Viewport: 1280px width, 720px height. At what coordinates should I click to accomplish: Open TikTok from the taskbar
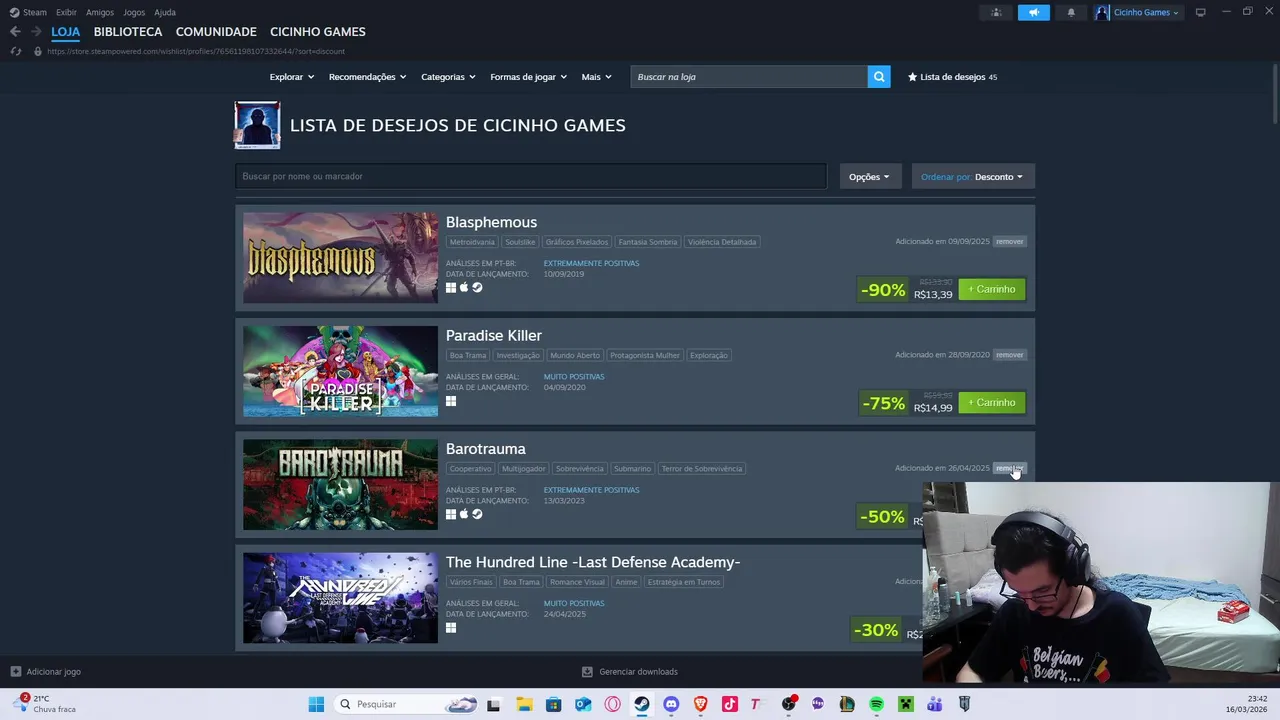click(x=730, y=704)
